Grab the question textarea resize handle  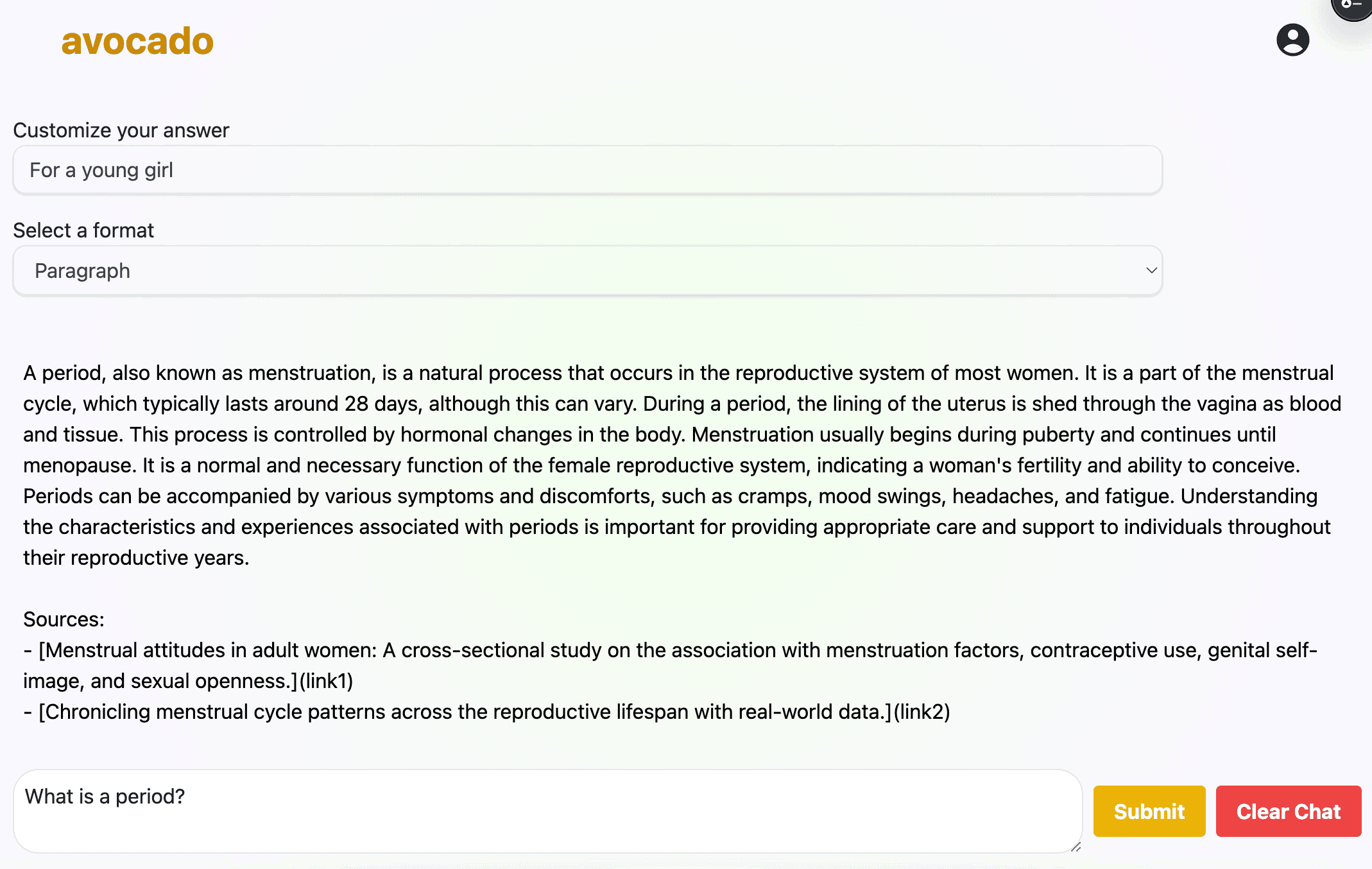point(1076,847)
